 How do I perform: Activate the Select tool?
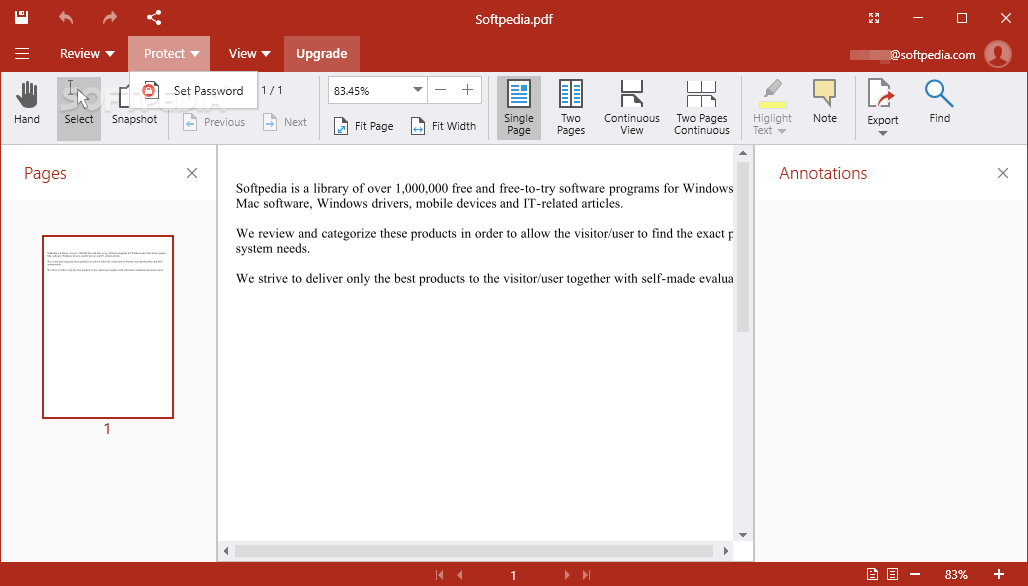tap(79, 108)
